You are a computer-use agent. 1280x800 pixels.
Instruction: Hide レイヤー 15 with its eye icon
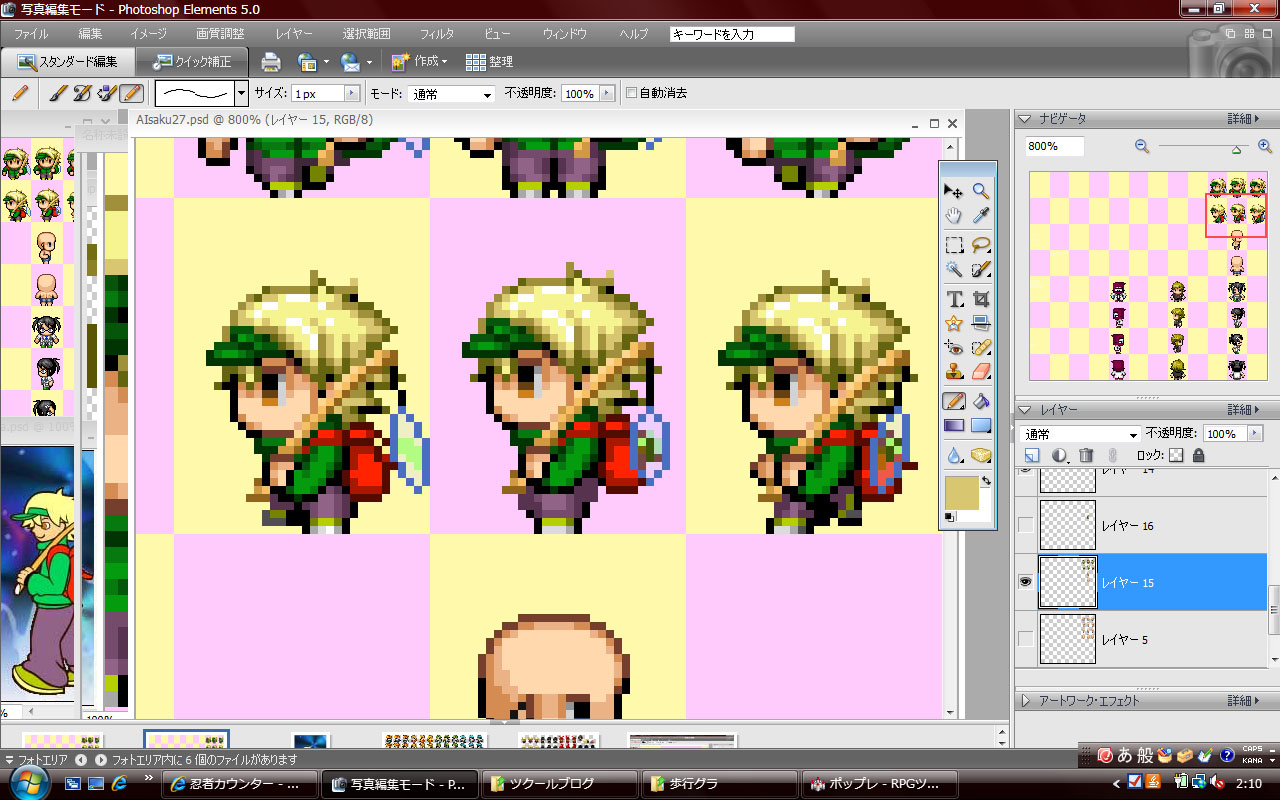tap(1025, 582)
